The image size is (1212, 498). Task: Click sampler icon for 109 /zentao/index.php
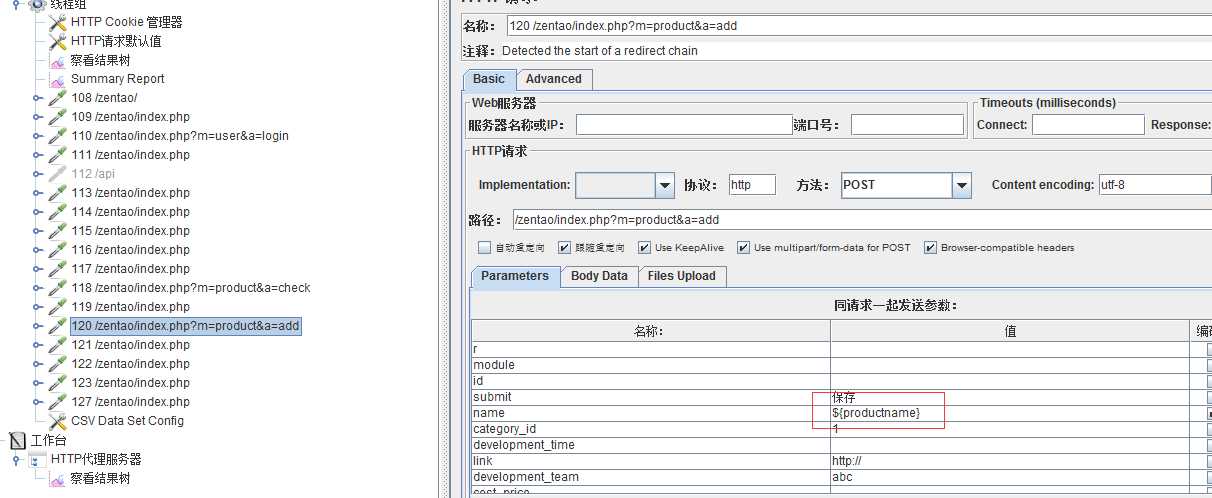coord(58,117)
